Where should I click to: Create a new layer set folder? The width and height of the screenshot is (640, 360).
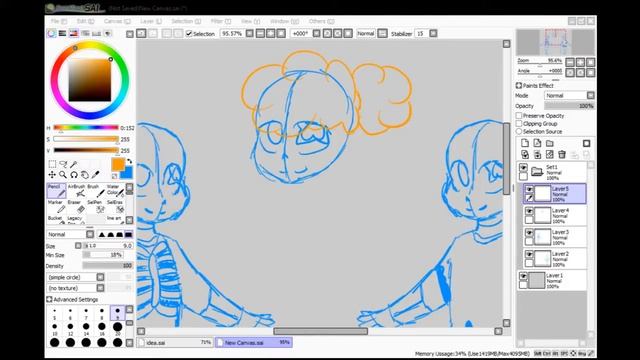(550, 143)
